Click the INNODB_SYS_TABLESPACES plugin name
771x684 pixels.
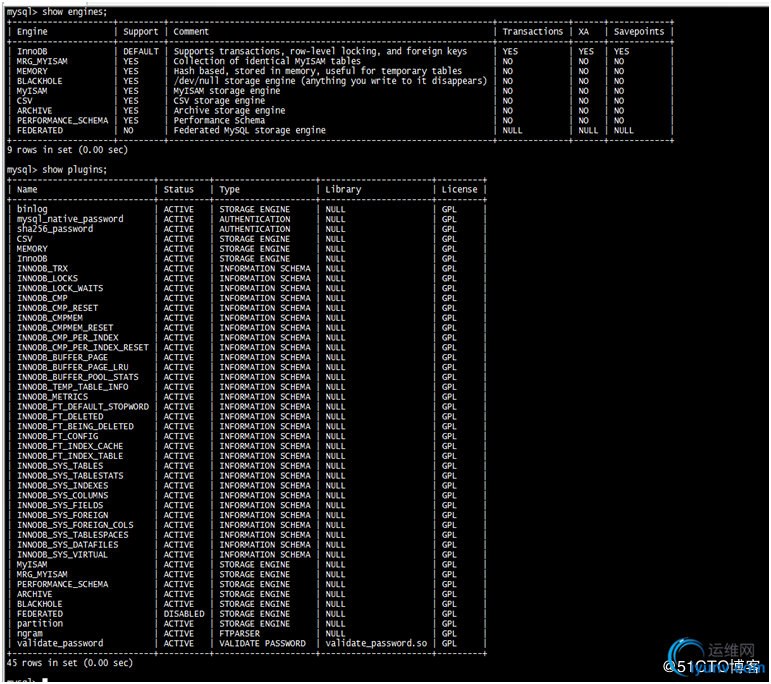[72, 535]
